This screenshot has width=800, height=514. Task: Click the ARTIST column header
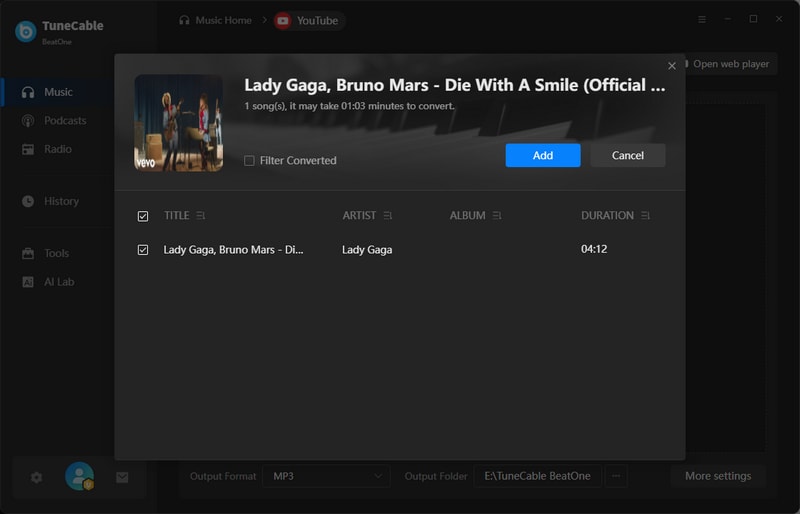click(x=359, y=216)
